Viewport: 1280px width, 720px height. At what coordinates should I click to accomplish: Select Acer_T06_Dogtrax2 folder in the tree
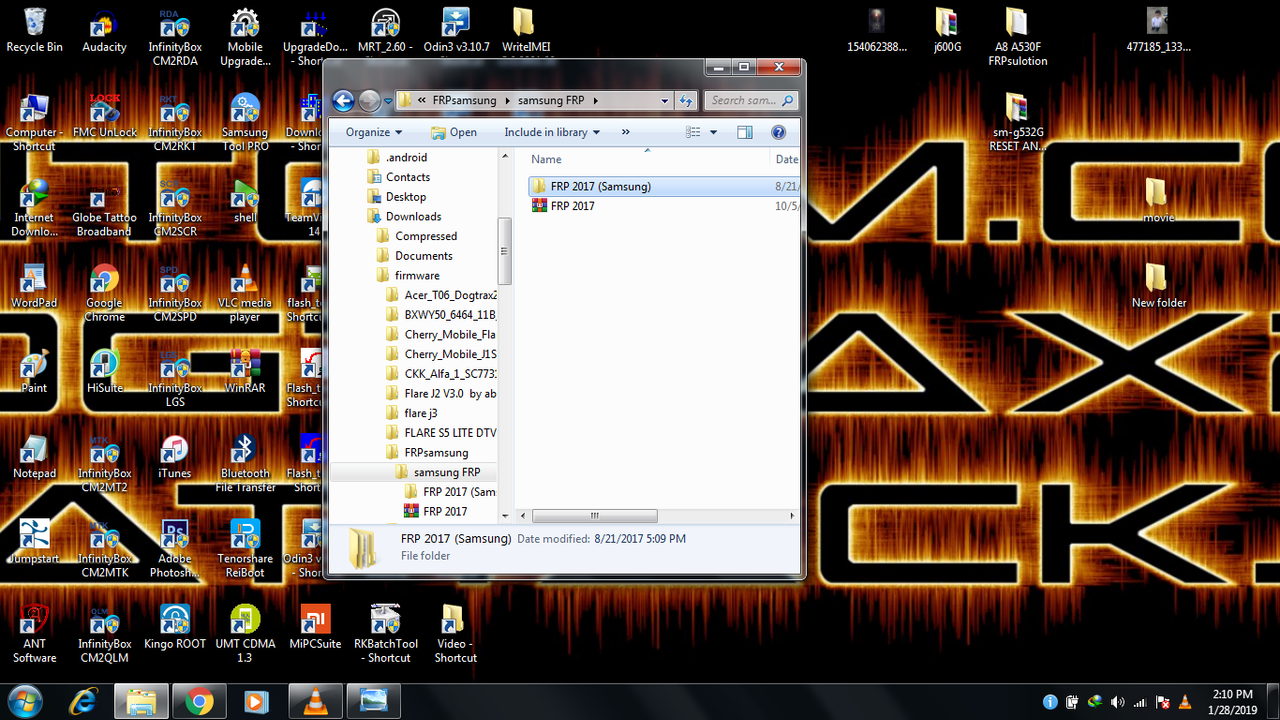pos(450,295)
